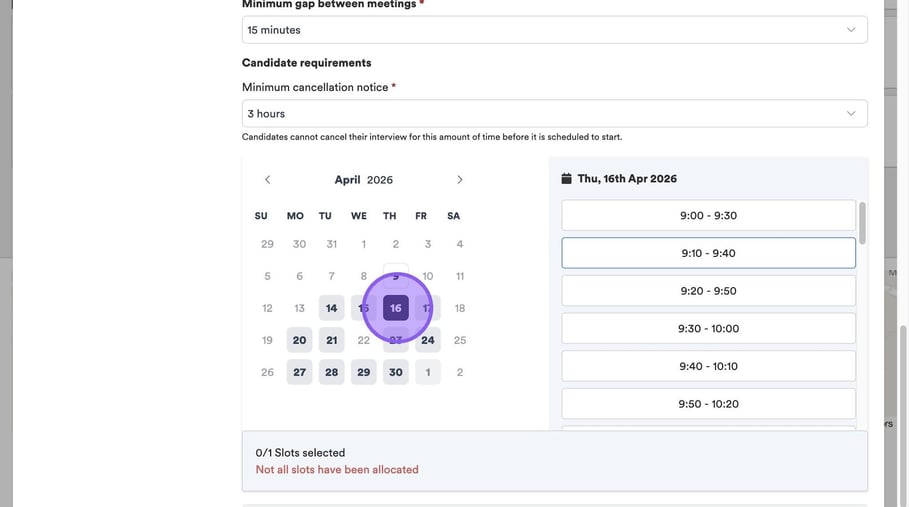Select the 9:00 - 9:30 time slot
The width and height of the screenshot is (909, 507).
708,216
